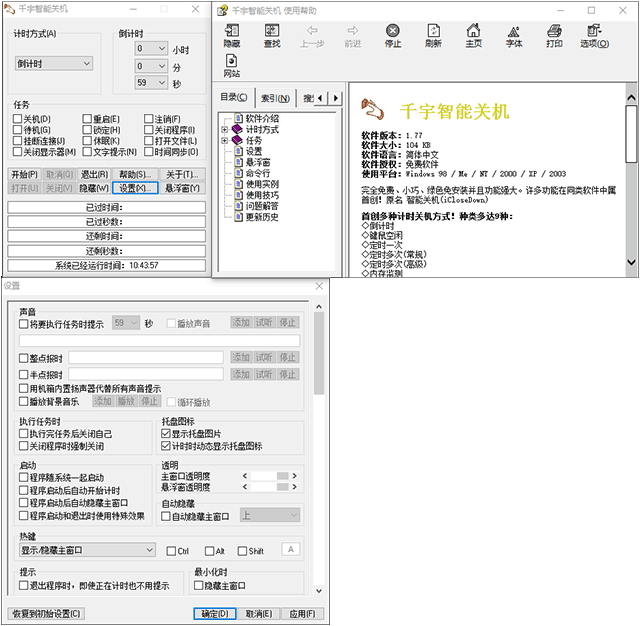This screenshot has height=626, width=640.
Task: Open the 小时 (hours) dropdown
Action: click(151, 49)
